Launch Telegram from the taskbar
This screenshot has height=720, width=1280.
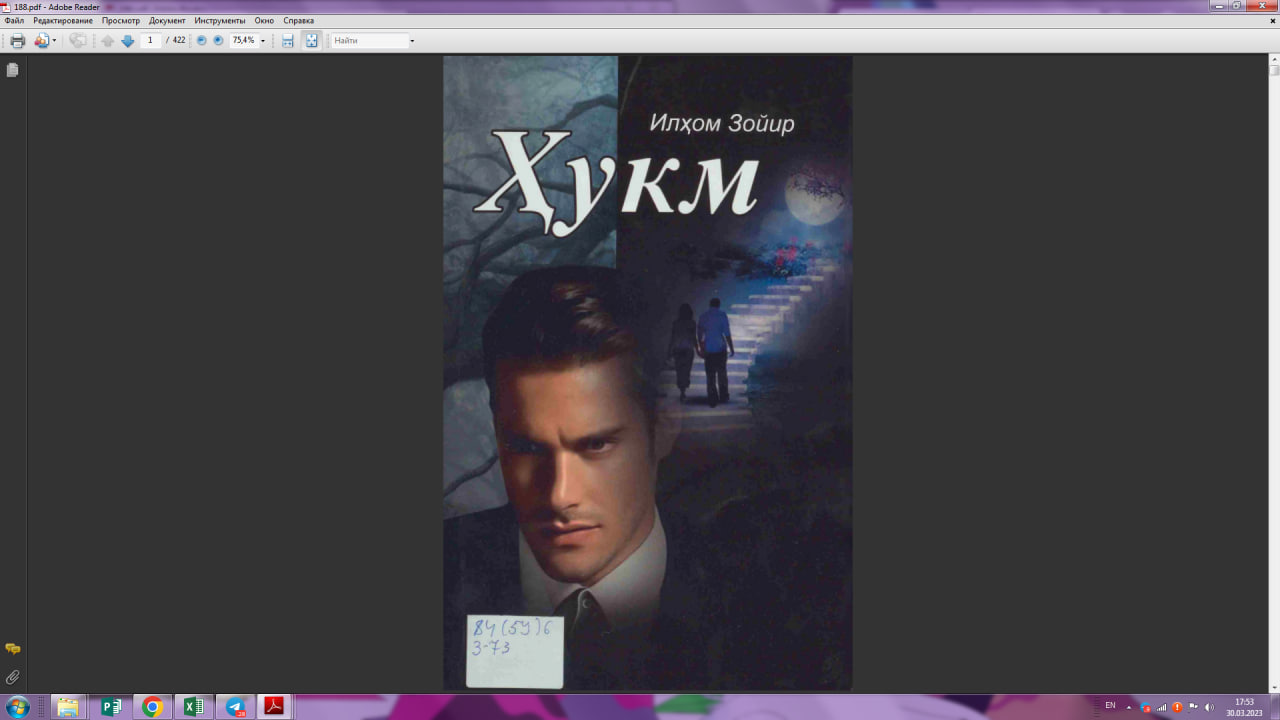235,706
